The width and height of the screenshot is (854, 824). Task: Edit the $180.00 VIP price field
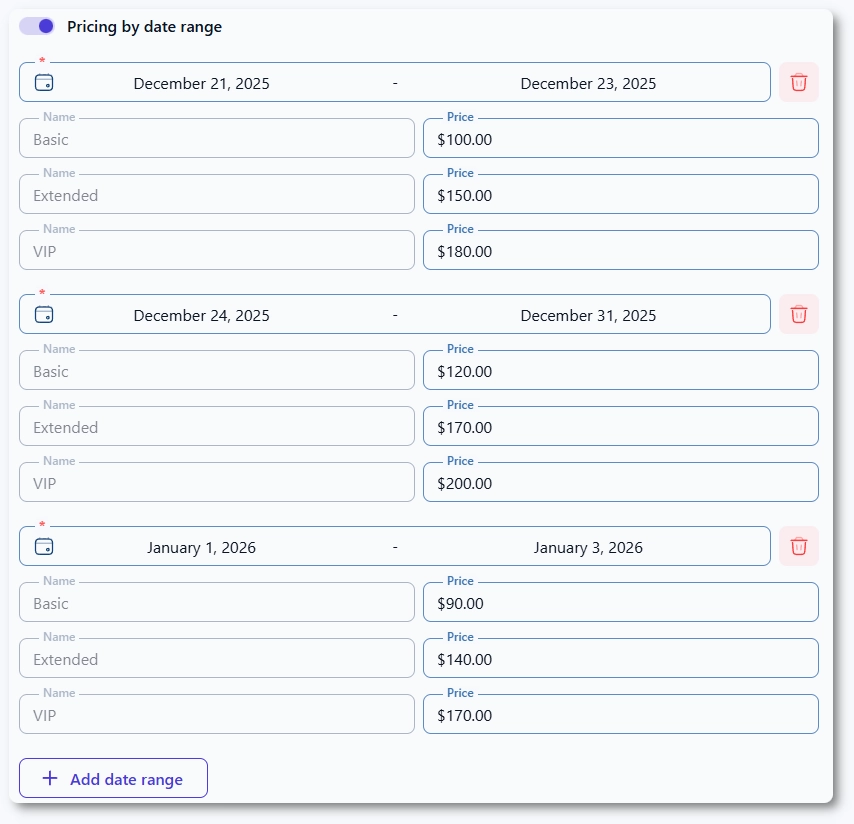[x=620, y=252]
